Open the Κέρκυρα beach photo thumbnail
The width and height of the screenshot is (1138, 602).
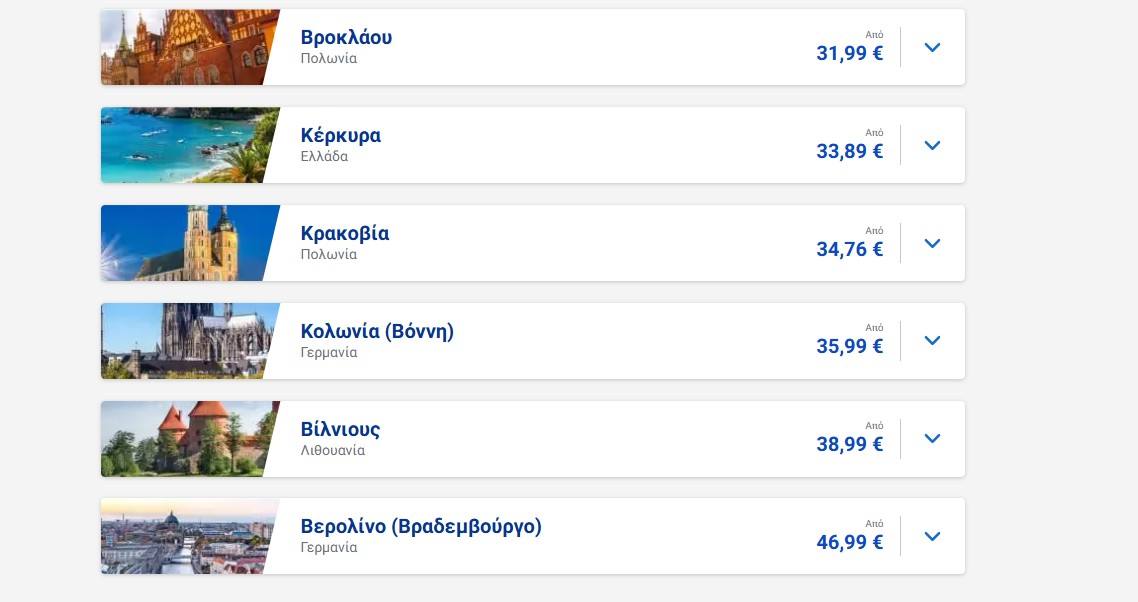(x=185, y=145)
